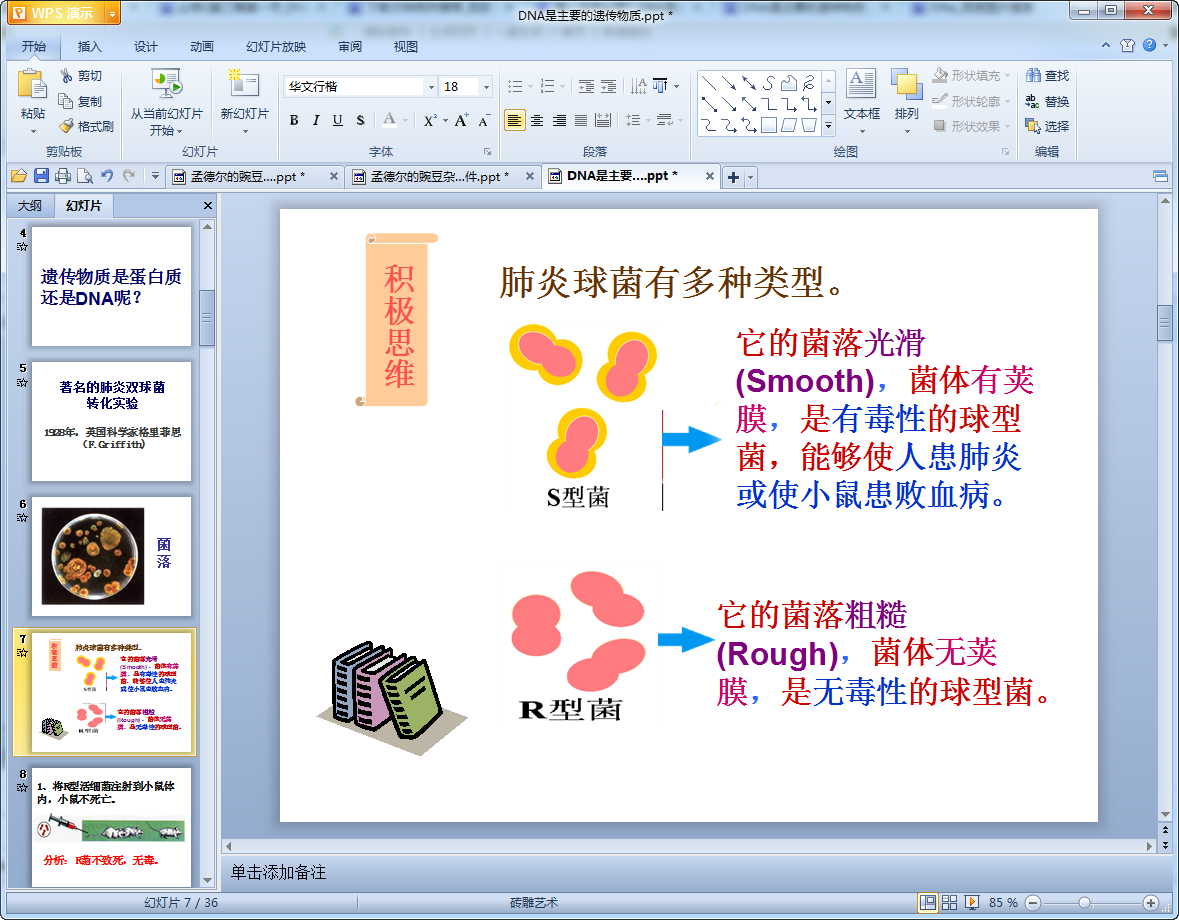Enable left text alignment
Screen dimensions: 1179x920
click(514, 120)
